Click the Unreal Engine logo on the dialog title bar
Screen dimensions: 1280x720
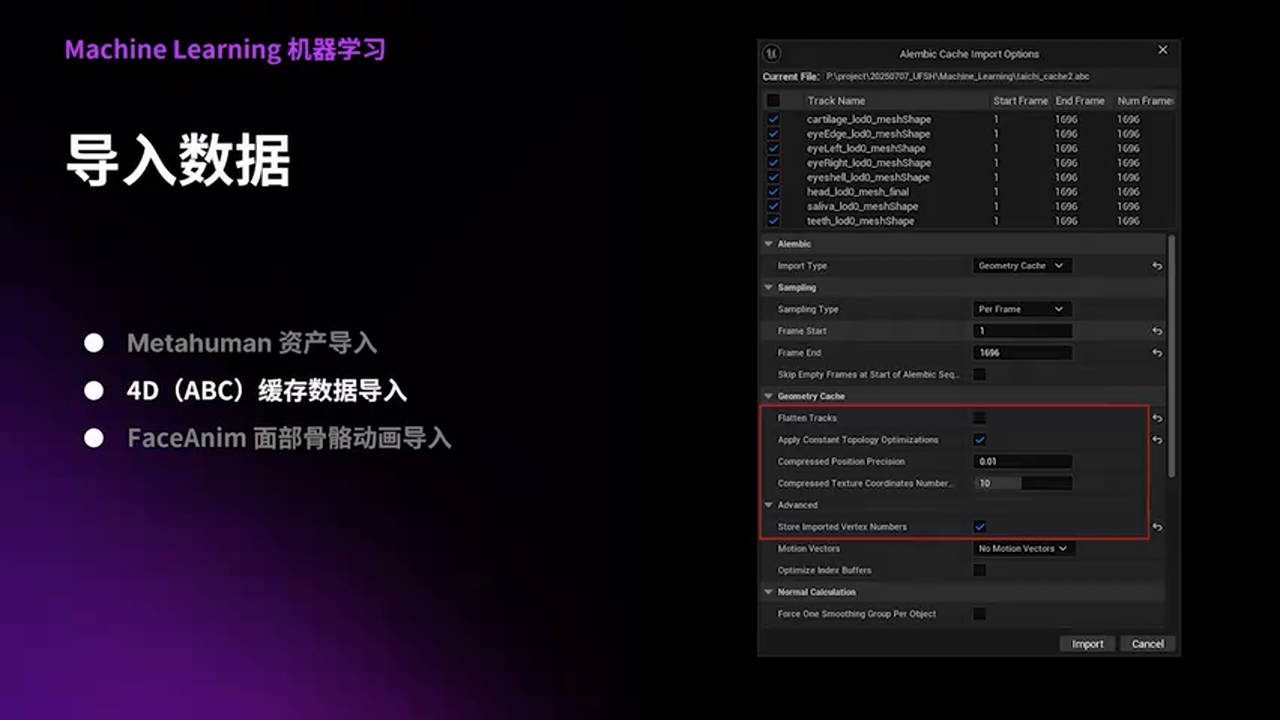point(771,53)
